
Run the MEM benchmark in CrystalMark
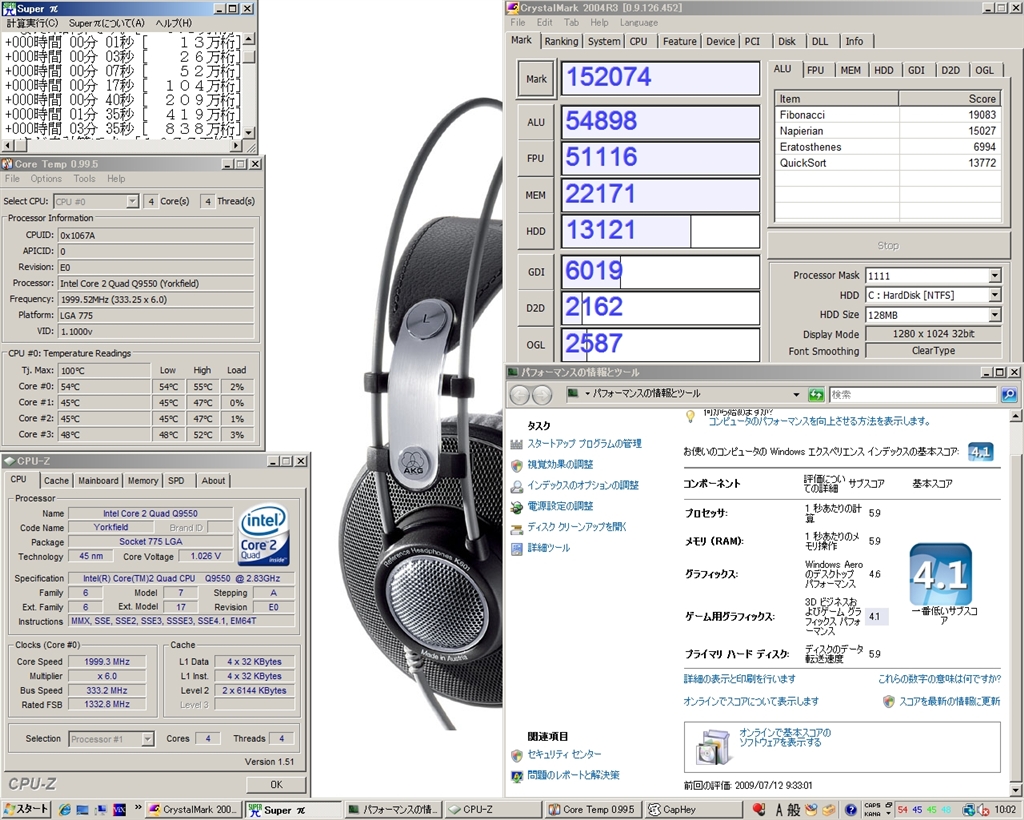(536, 195)
